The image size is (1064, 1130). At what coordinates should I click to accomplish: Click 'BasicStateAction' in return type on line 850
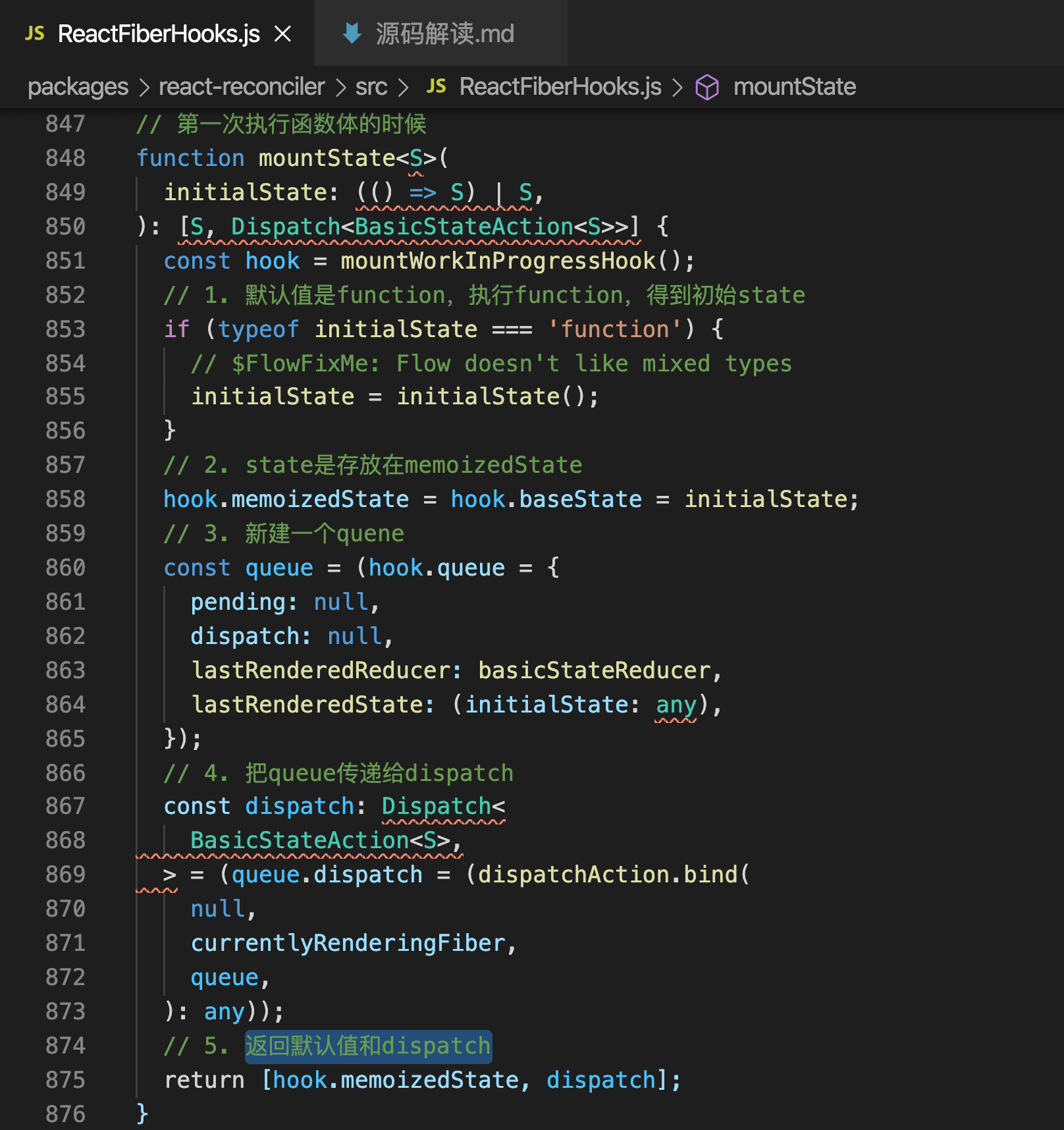(464, 227)
